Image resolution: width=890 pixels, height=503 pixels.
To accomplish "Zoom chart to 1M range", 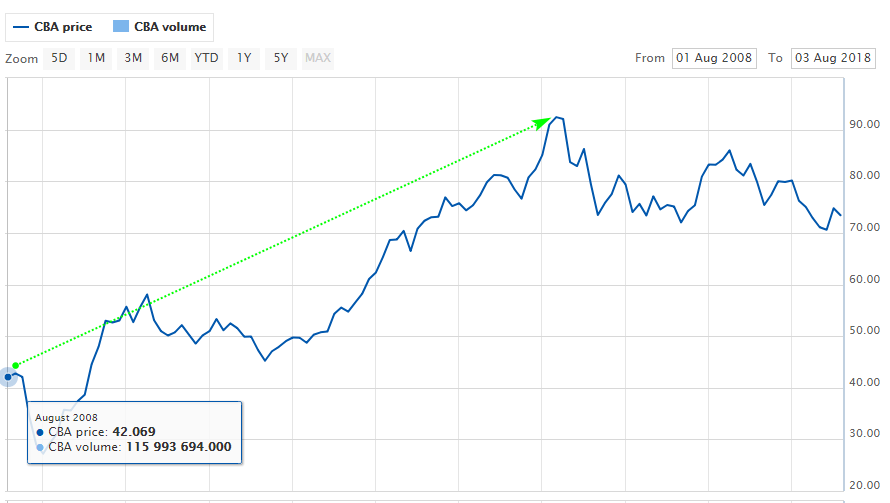I will (96, 58).
